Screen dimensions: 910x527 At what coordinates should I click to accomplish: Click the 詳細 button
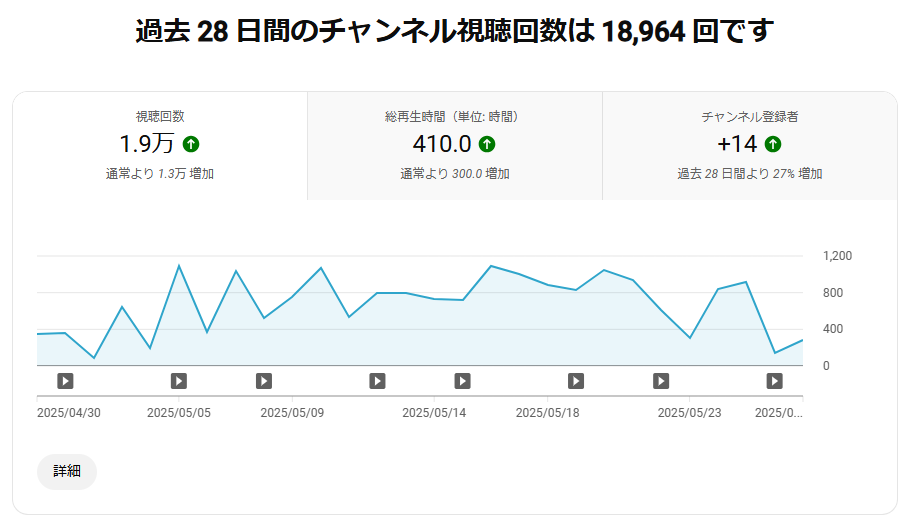click(67, 471)
